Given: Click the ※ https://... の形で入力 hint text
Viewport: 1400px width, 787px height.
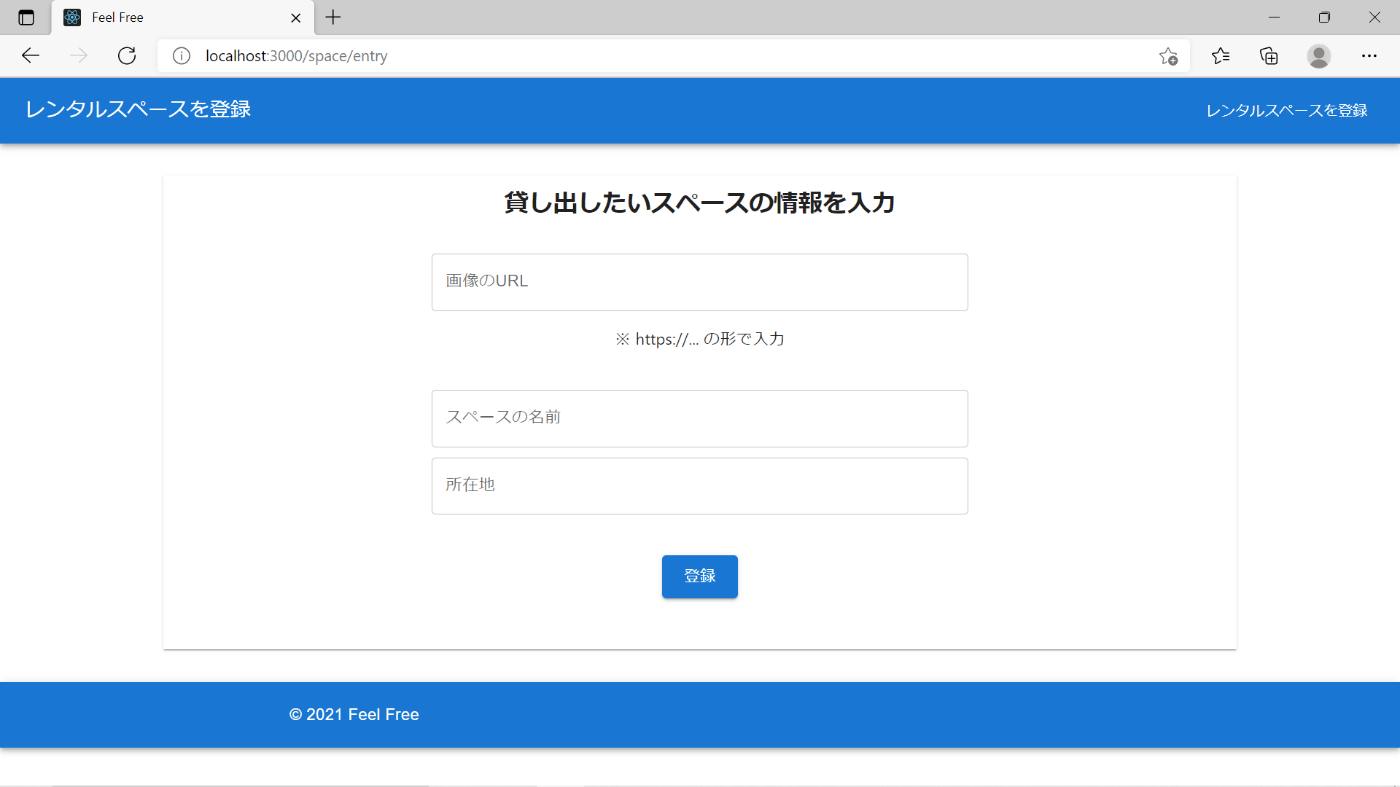Looking at the screenshot, I should pyautogui.click(x=700, y=339).
